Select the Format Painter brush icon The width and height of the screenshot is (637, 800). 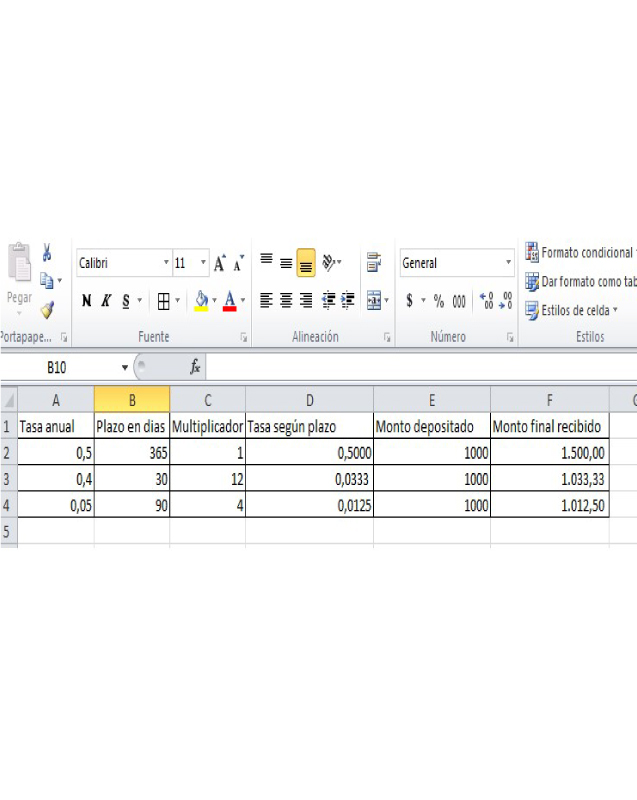(47, 310)
